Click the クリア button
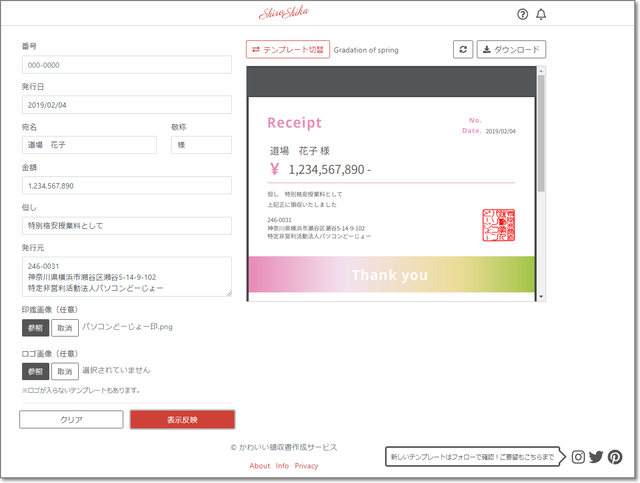This screenshot has height=483, width=640. tap(71, 420)
